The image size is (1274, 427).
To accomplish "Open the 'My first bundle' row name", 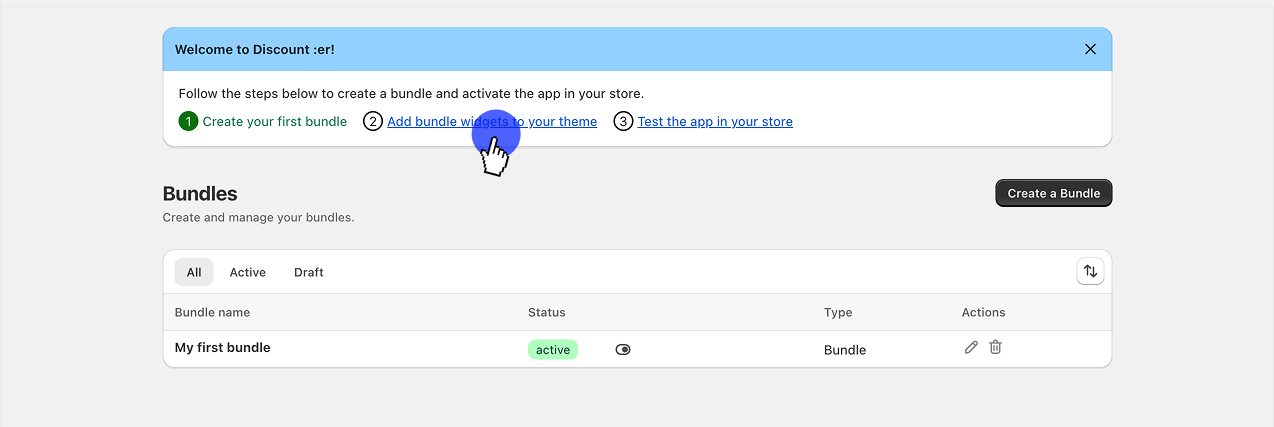I will coord(222,348).
